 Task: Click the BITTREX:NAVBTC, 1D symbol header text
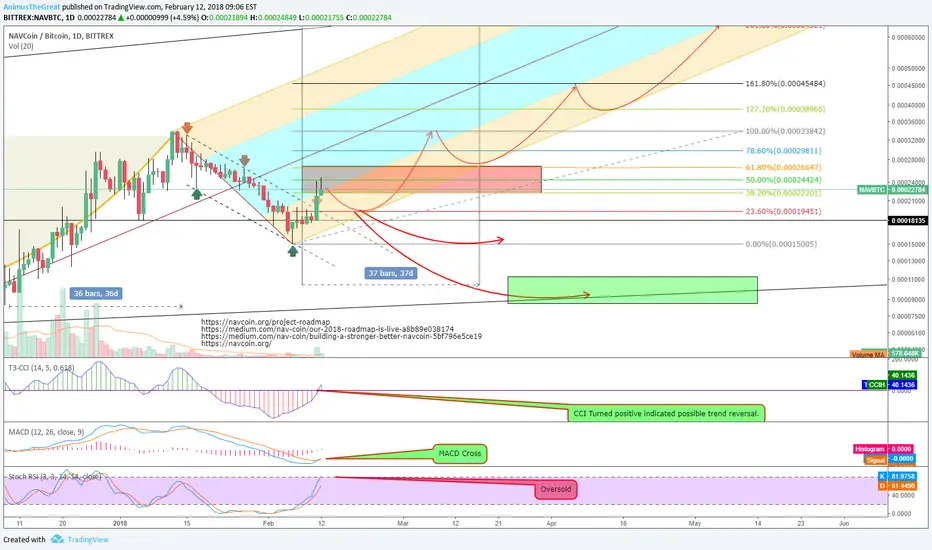click(x=39, y=17)
